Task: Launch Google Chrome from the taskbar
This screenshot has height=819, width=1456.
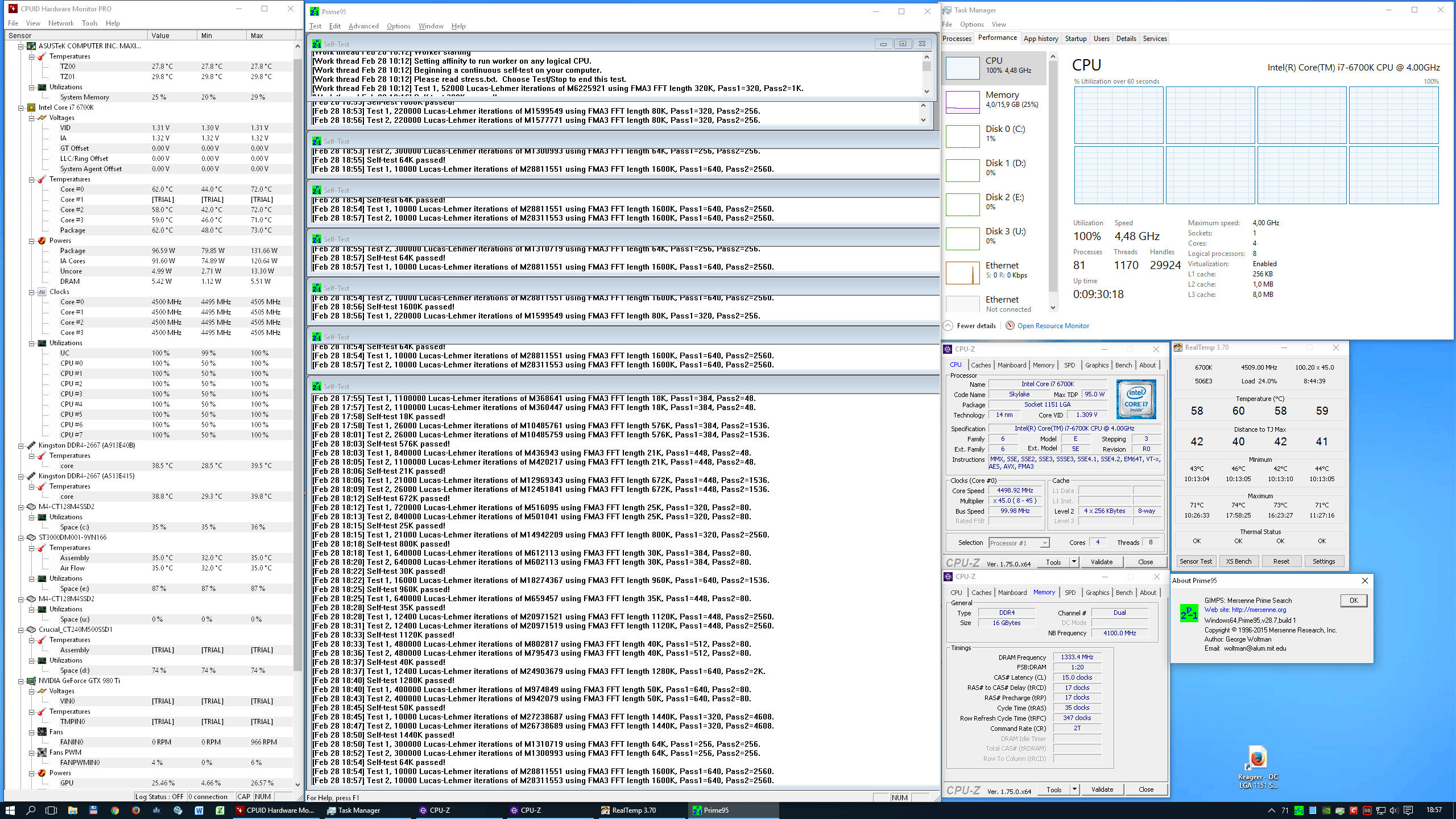Action: pos(115,810)
